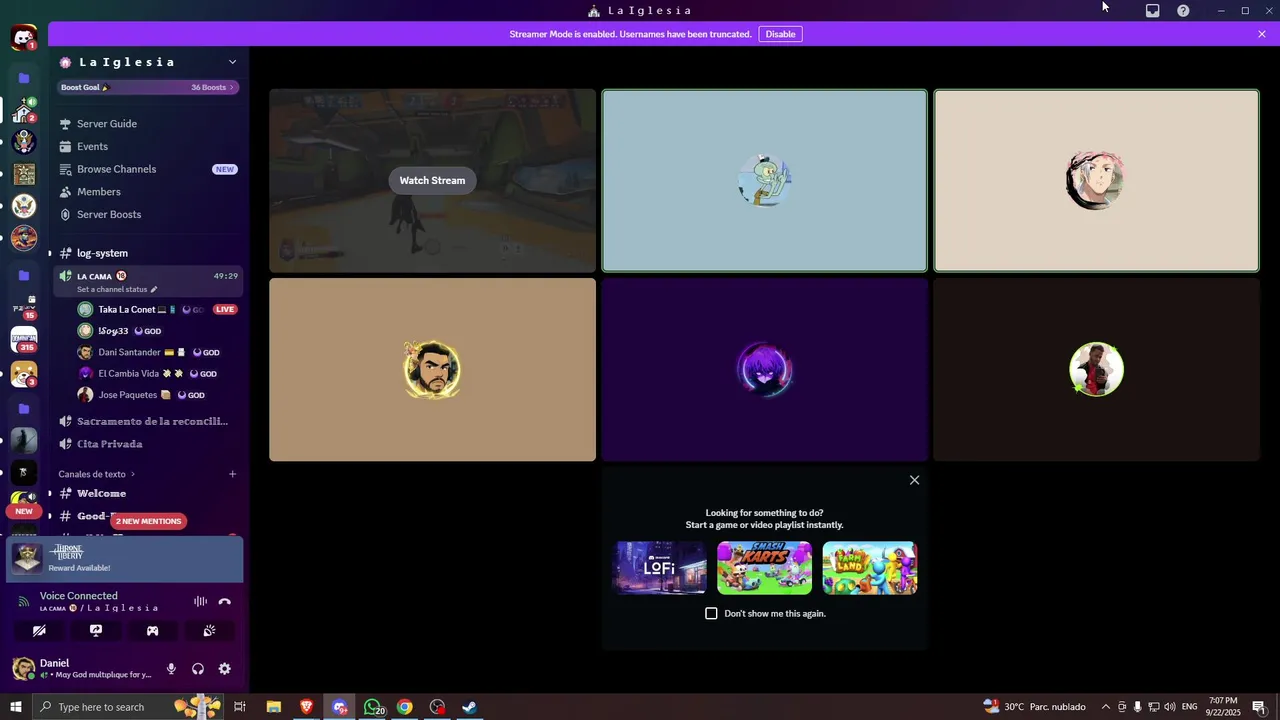Screen dimensions: 1280x720
Task: Join Sacramento de la reconcili... voice channel
Action: pos(148,421)
